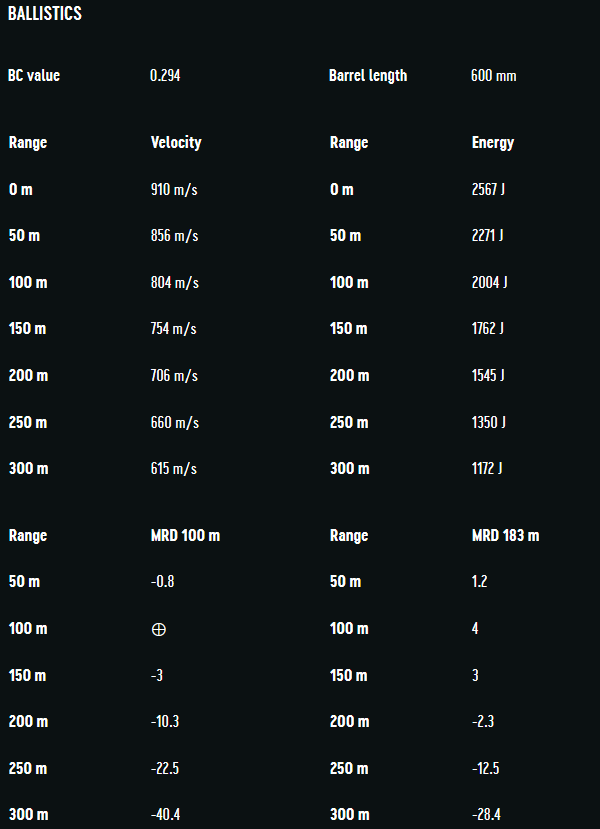Select the BC value label
Image resolution: width=600 pixels, height=829 pixels.
34,76
